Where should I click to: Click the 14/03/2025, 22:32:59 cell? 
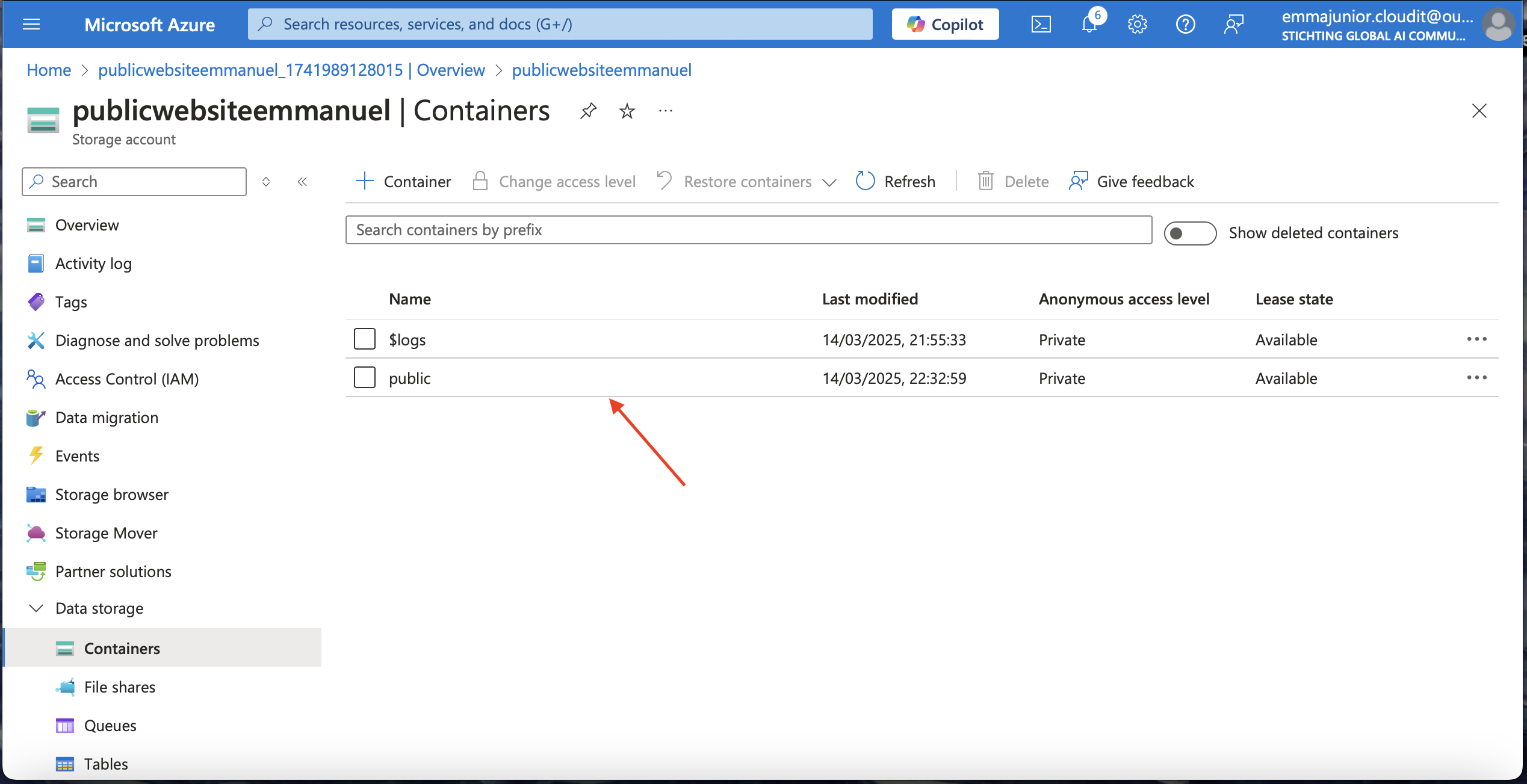[894, 378]
